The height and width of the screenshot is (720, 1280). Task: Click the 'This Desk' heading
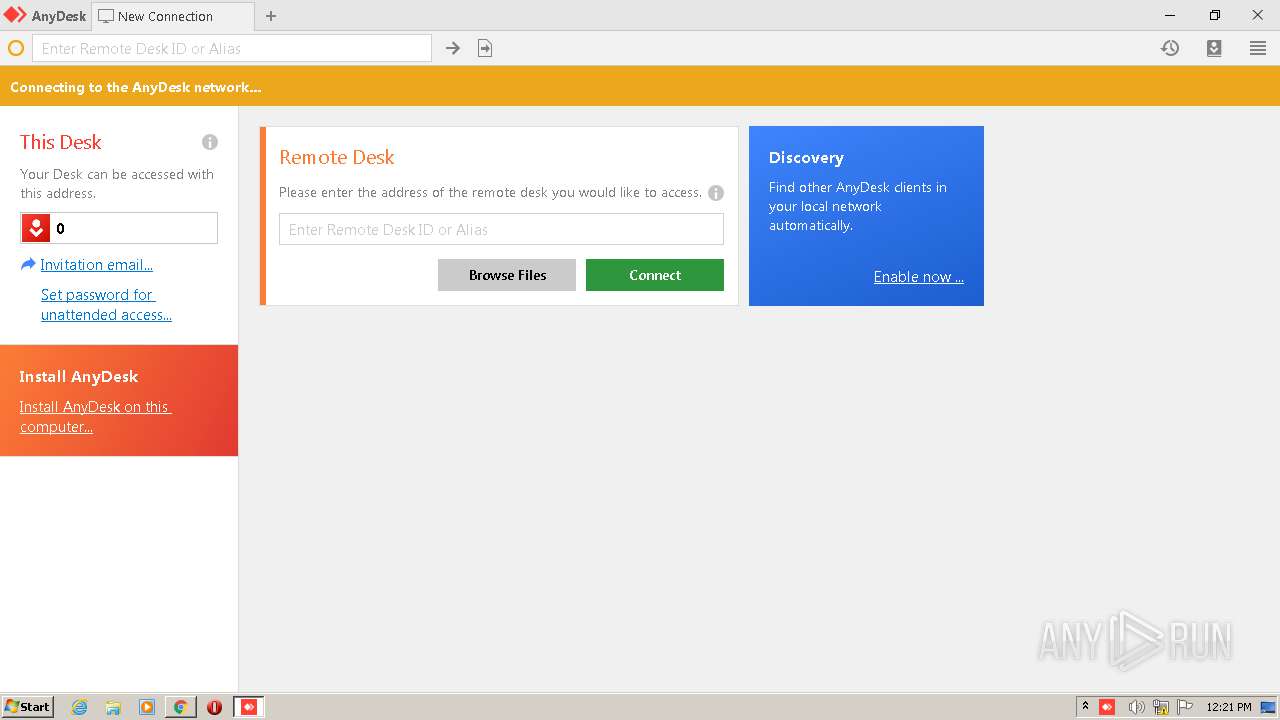61,142
